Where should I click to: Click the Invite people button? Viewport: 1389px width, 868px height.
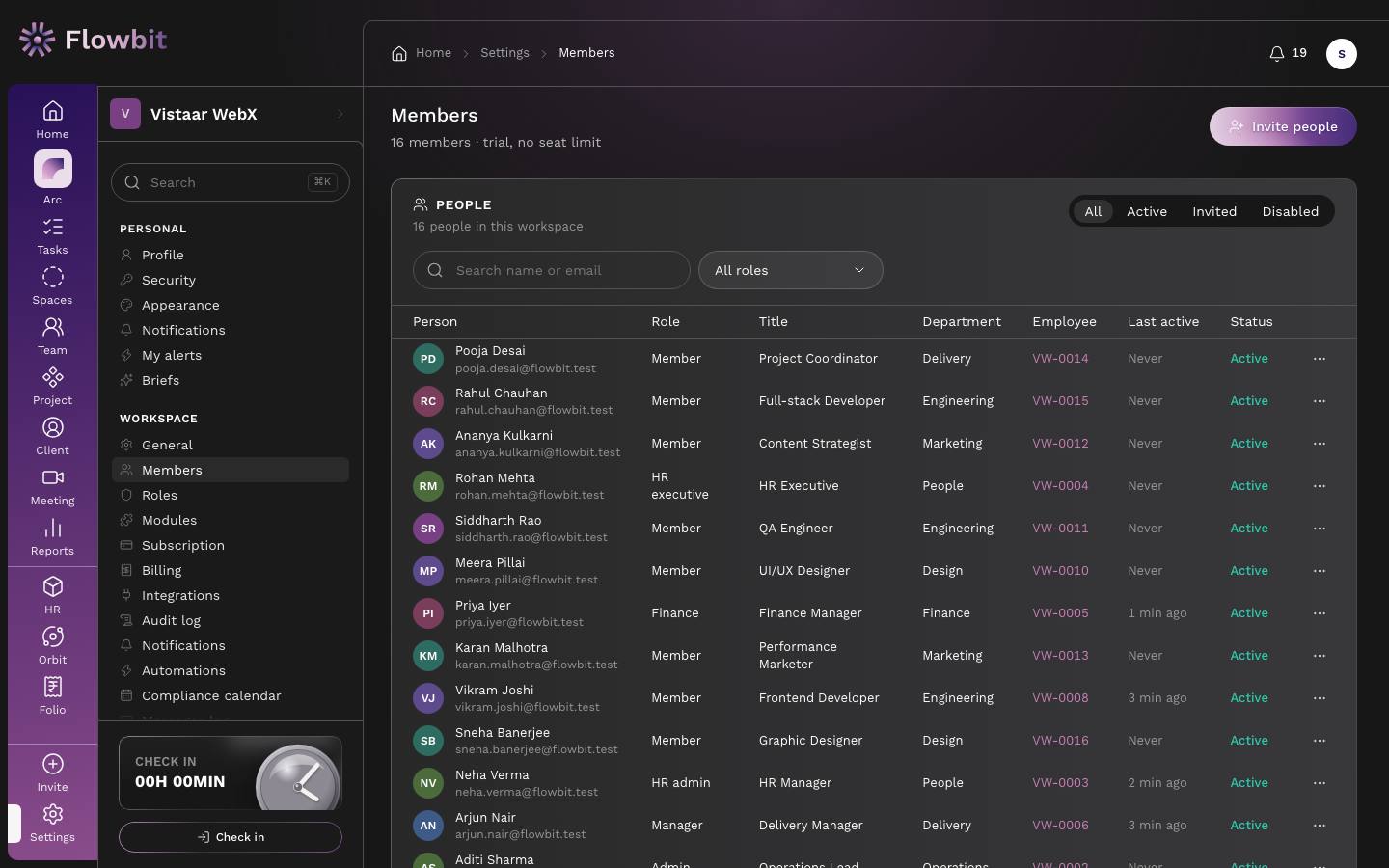[1283, 126]
